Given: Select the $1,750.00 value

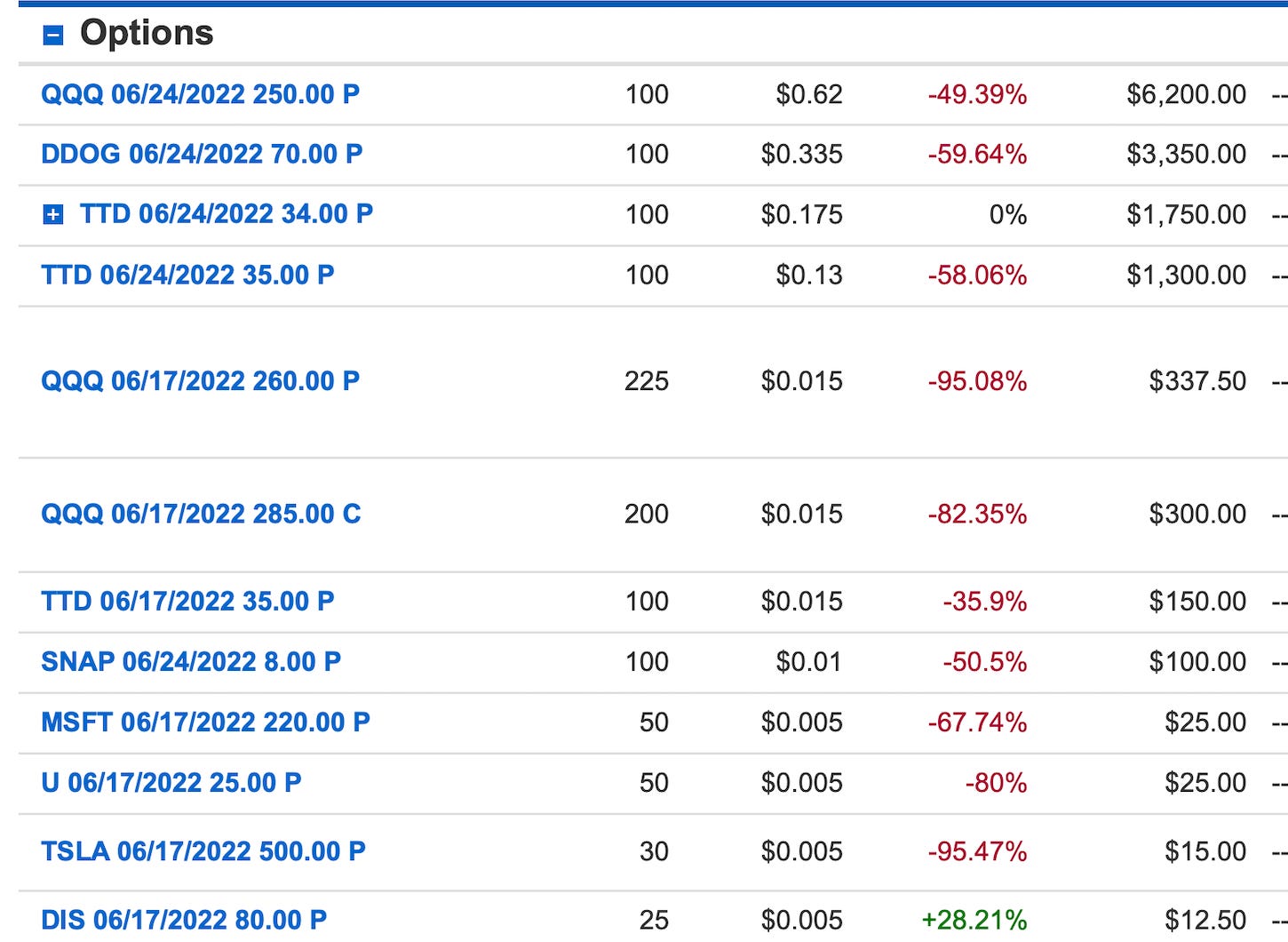Looking at the screenshot, I should point(1187,214).
